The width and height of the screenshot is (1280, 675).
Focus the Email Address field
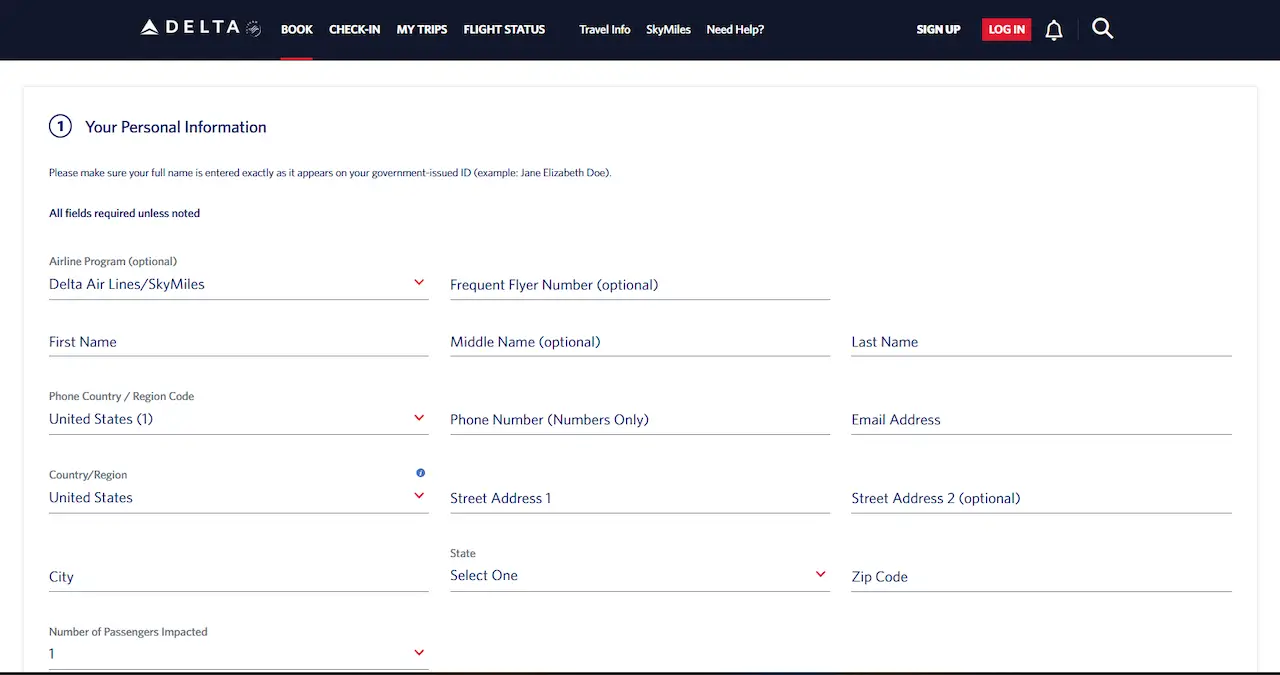1040,420
